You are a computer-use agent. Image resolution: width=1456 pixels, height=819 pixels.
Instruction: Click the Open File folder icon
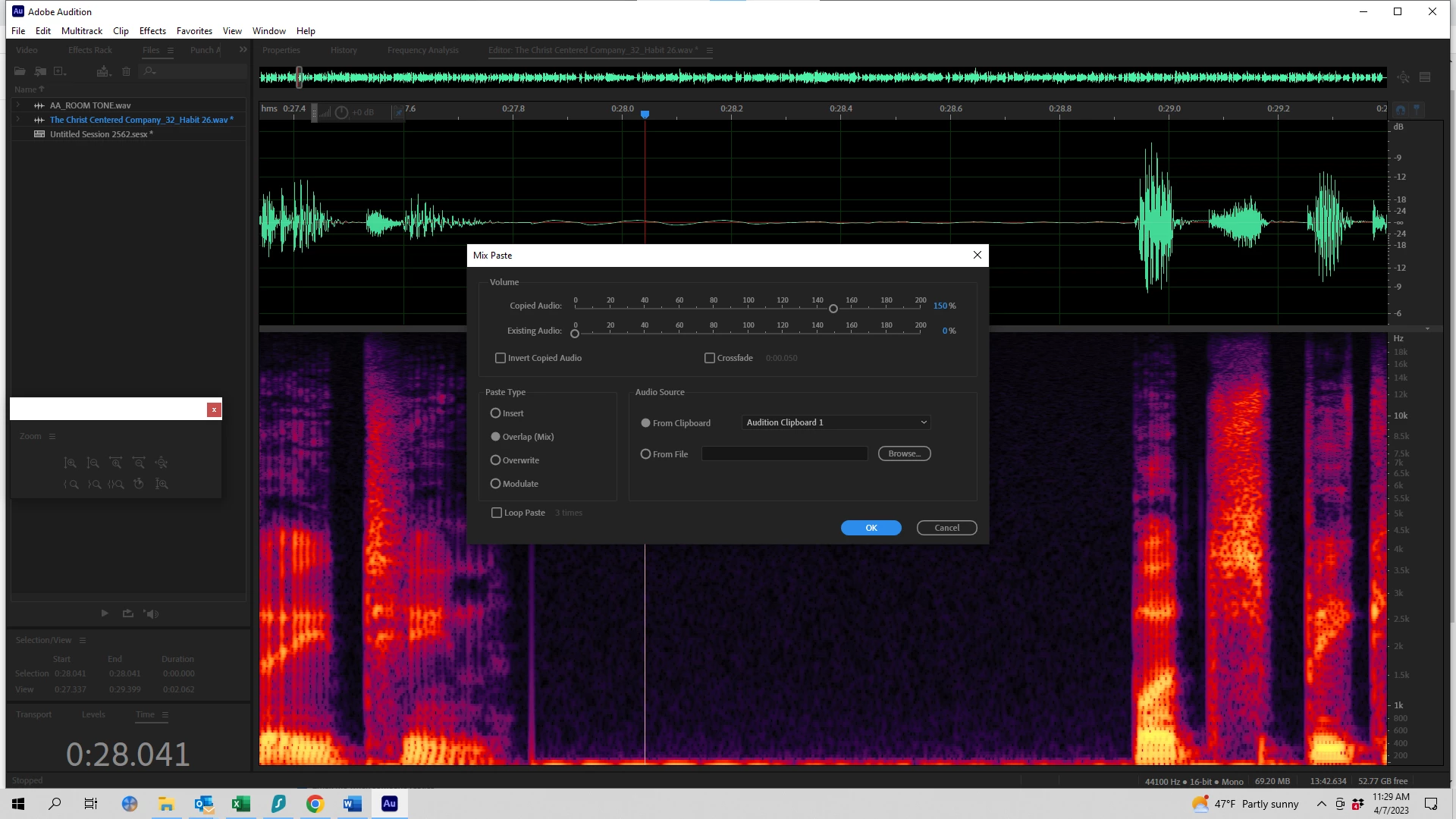[20, 71]
